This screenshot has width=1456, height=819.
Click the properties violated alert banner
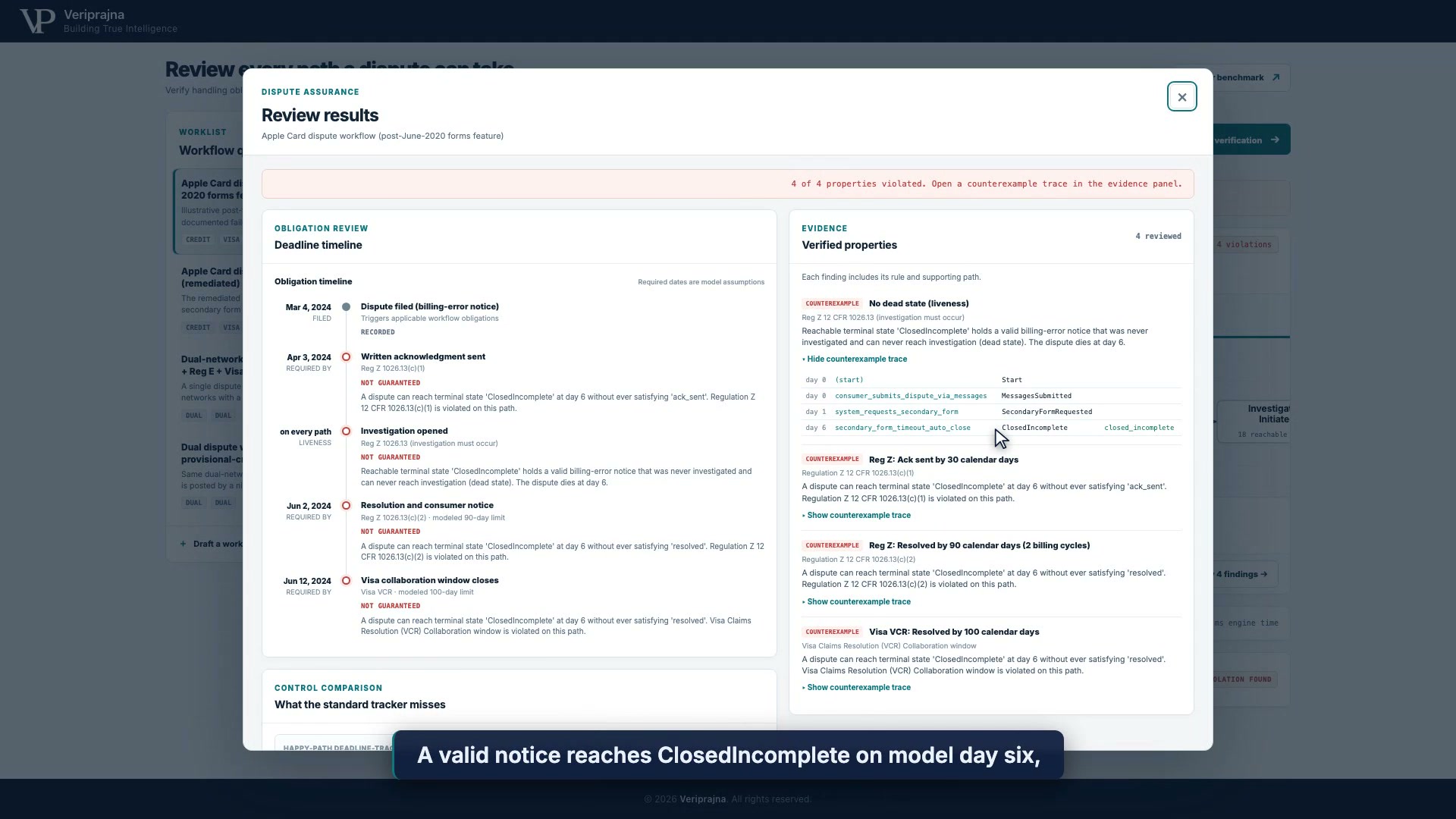pos(728,184)
